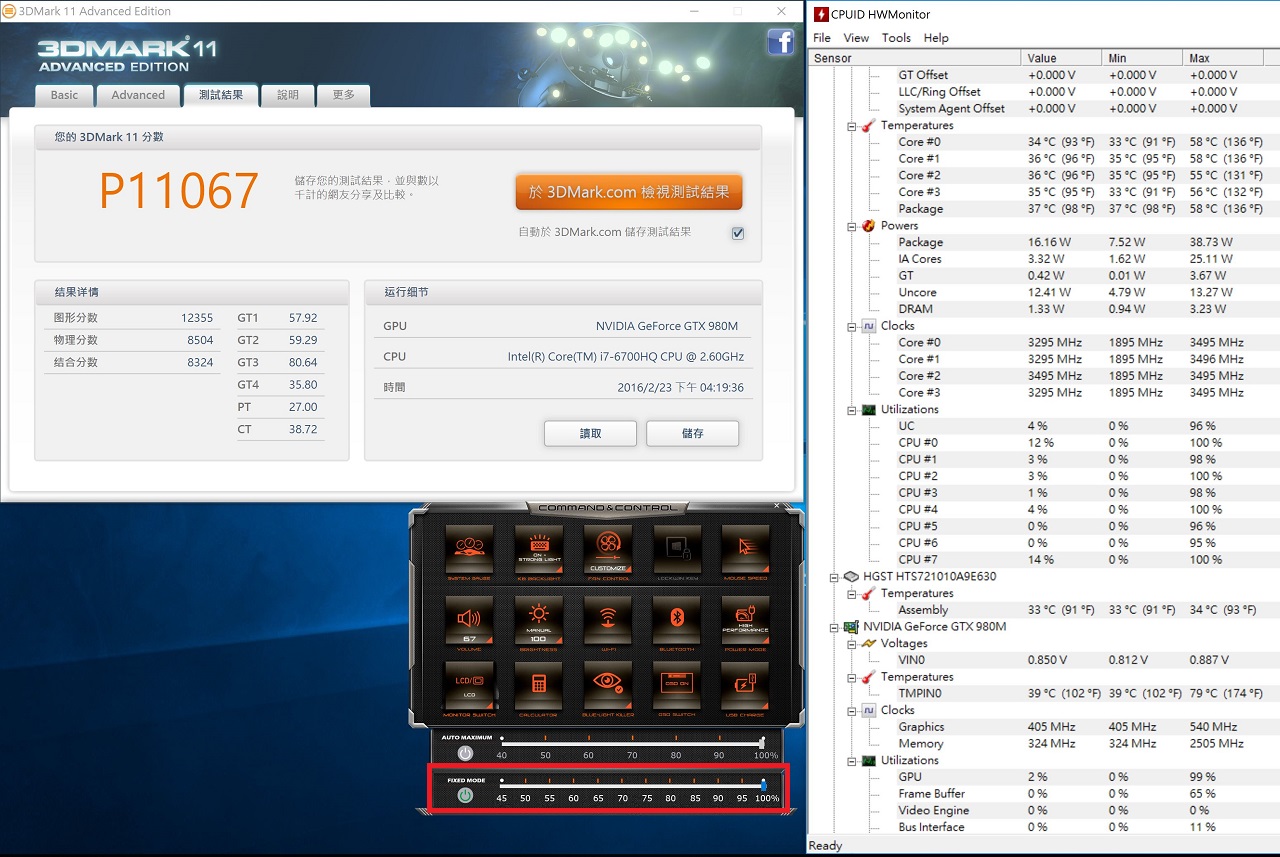Open the Tools menu in HWMonitor
Screen dimensions: 1280x857
tap(896, 38)
